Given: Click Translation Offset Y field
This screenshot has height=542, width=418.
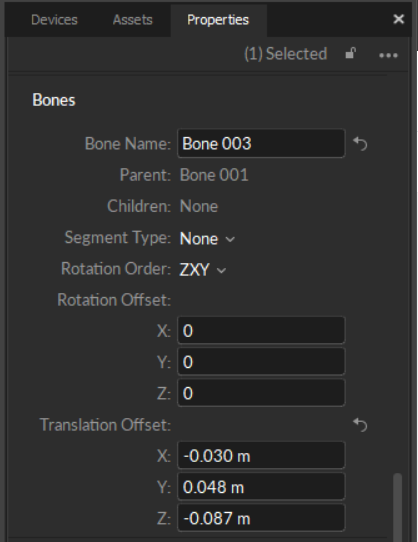Looking at the screenshot, I should pos(261,487).
